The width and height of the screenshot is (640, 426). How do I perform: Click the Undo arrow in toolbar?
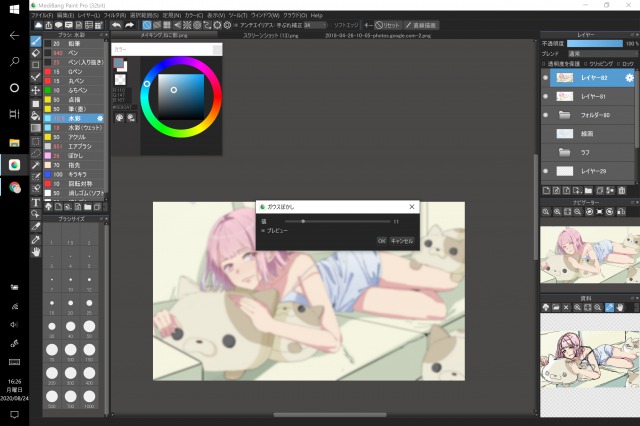click(116, 25)
